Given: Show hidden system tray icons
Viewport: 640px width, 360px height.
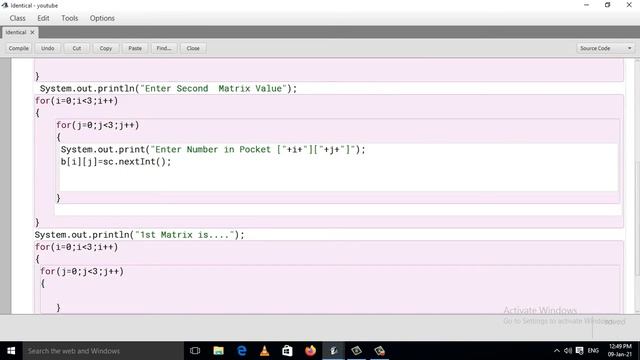Looking at the screenshot, I should pyautogui.click(x=557, y=351).
